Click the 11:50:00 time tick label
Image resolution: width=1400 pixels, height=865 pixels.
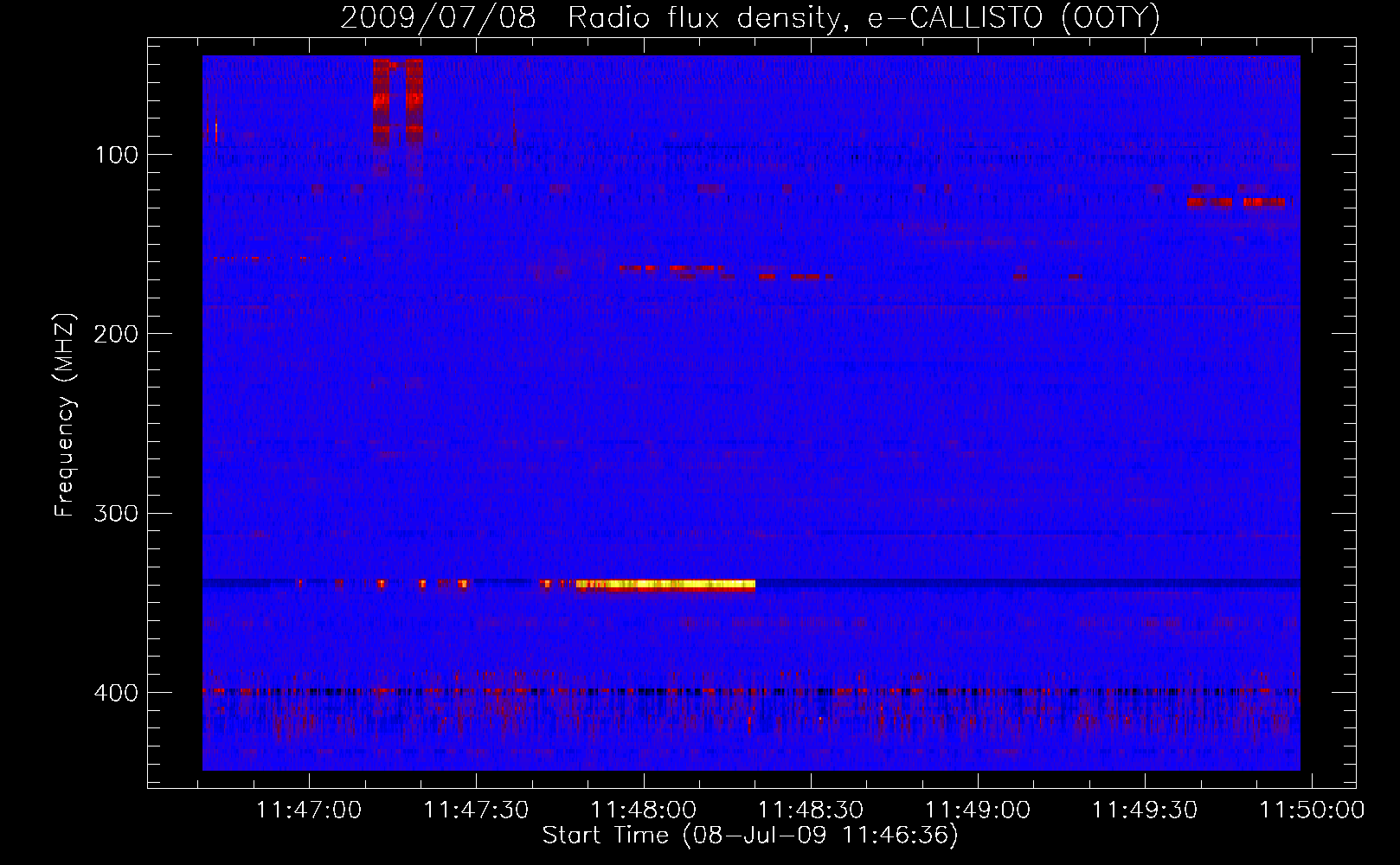pyautogui.click(x=1312, y=811)
